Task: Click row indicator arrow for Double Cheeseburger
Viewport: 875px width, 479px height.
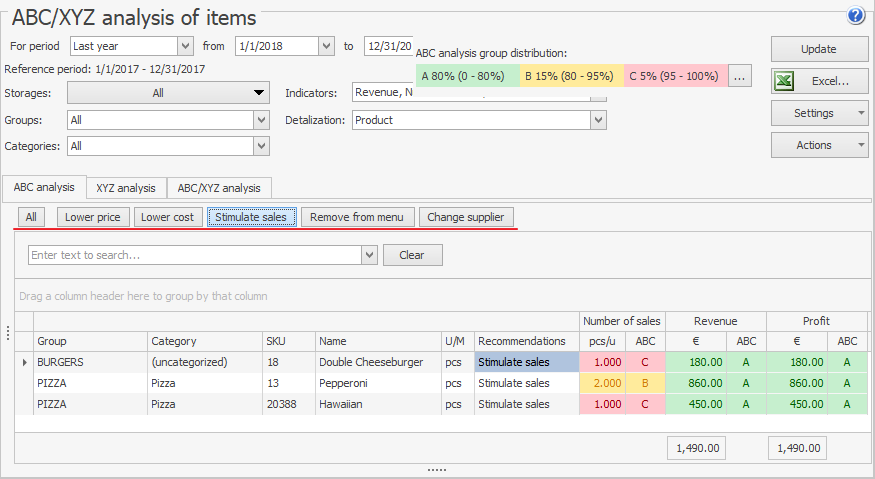Action: point(25,362)
